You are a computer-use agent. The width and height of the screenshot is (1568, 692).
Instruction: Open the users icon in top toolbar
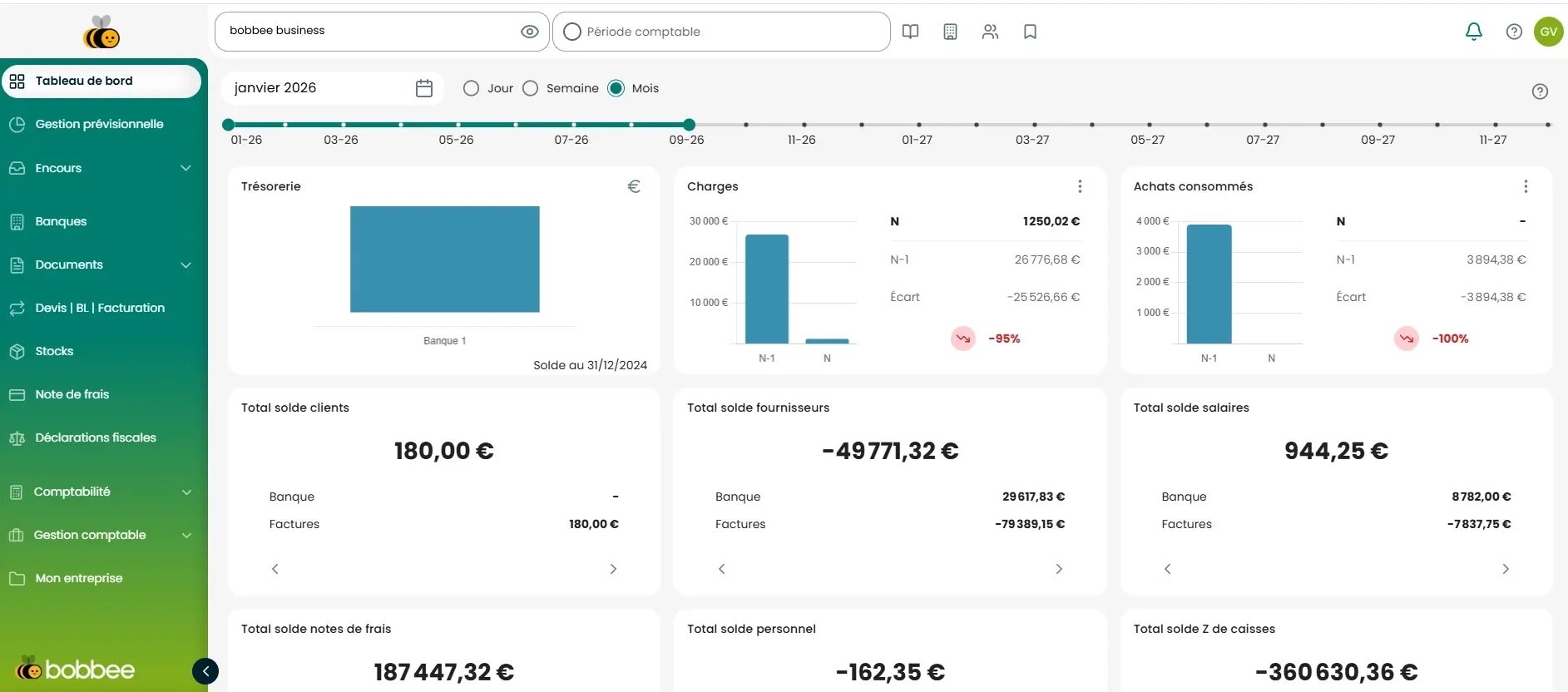[990, 32]
